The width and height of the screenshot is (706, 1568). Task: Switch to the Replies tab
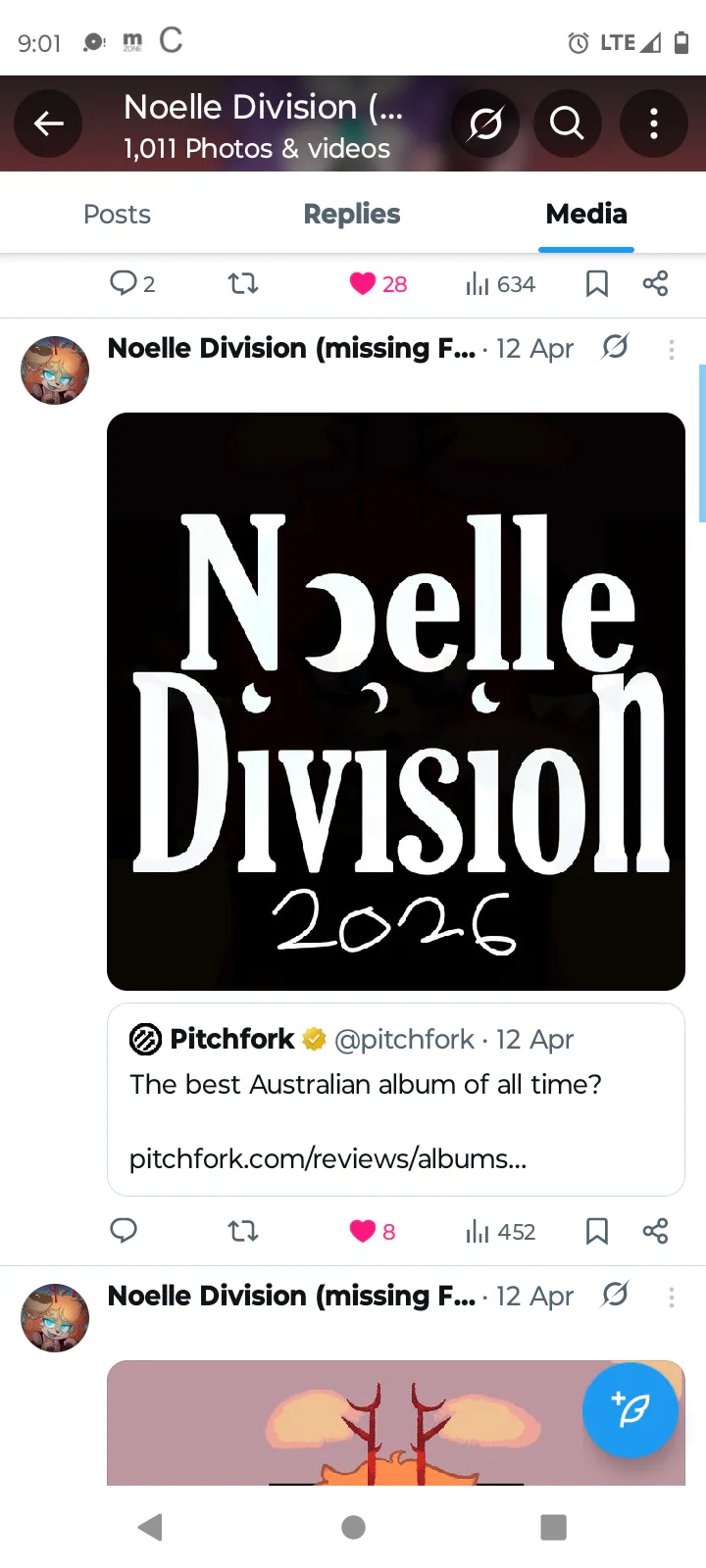(352, 214)
